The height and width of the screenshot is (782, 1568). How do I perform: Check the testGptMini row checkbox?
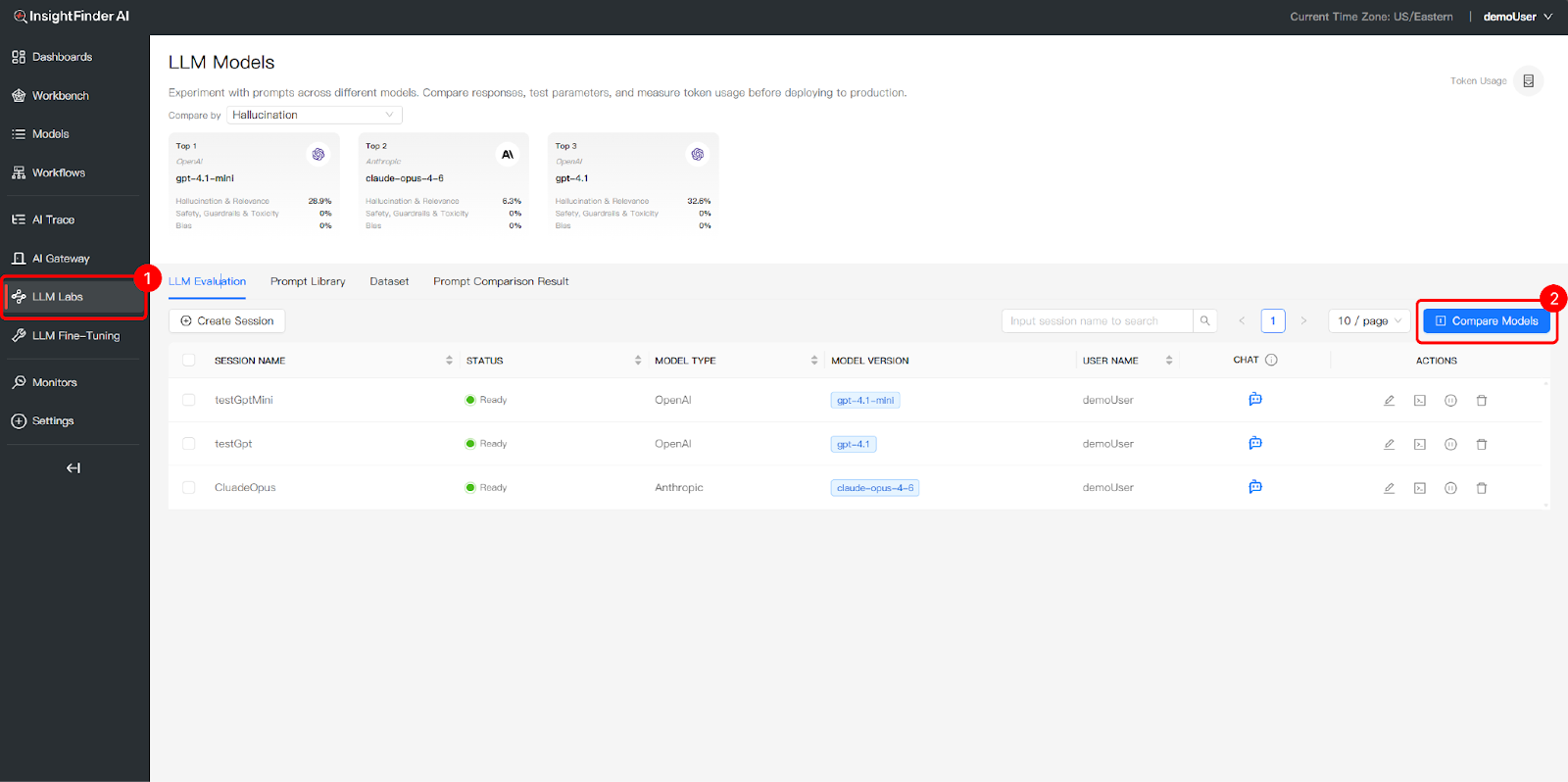[189, 400]
